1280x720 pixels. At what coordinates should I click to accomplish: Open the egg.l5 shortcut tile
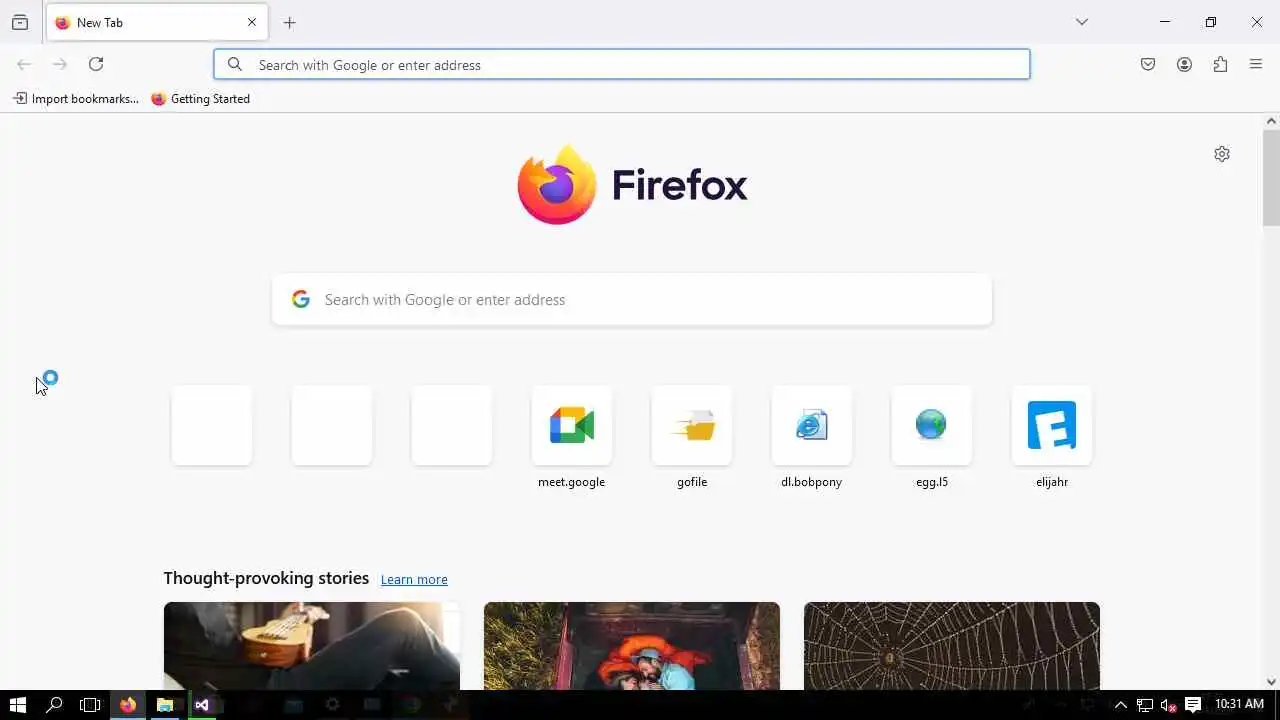tap(932, 425)
